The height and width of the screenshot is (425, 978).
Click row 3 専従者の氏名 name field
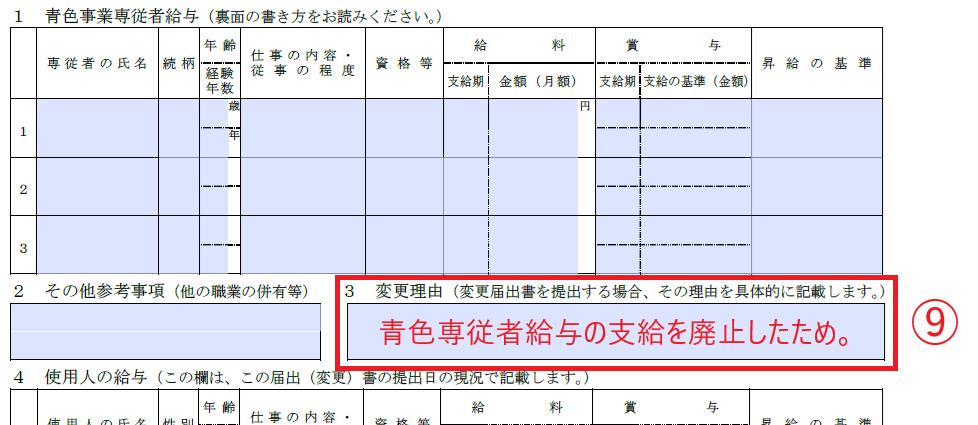tap(98, 245)
